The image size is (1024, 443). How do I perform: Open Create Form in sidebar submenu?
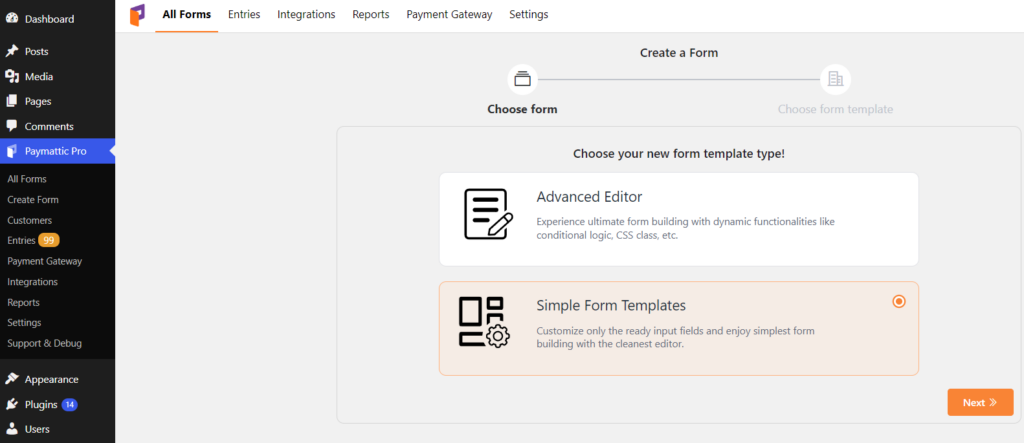33,199
